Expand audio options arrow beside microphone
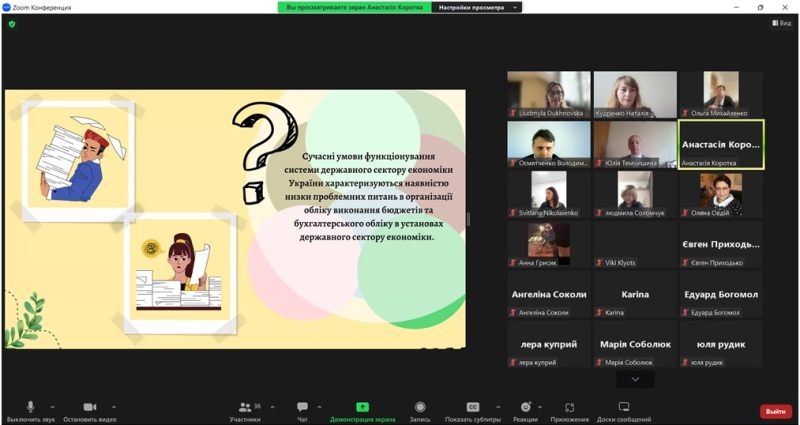 pos(52,407)
